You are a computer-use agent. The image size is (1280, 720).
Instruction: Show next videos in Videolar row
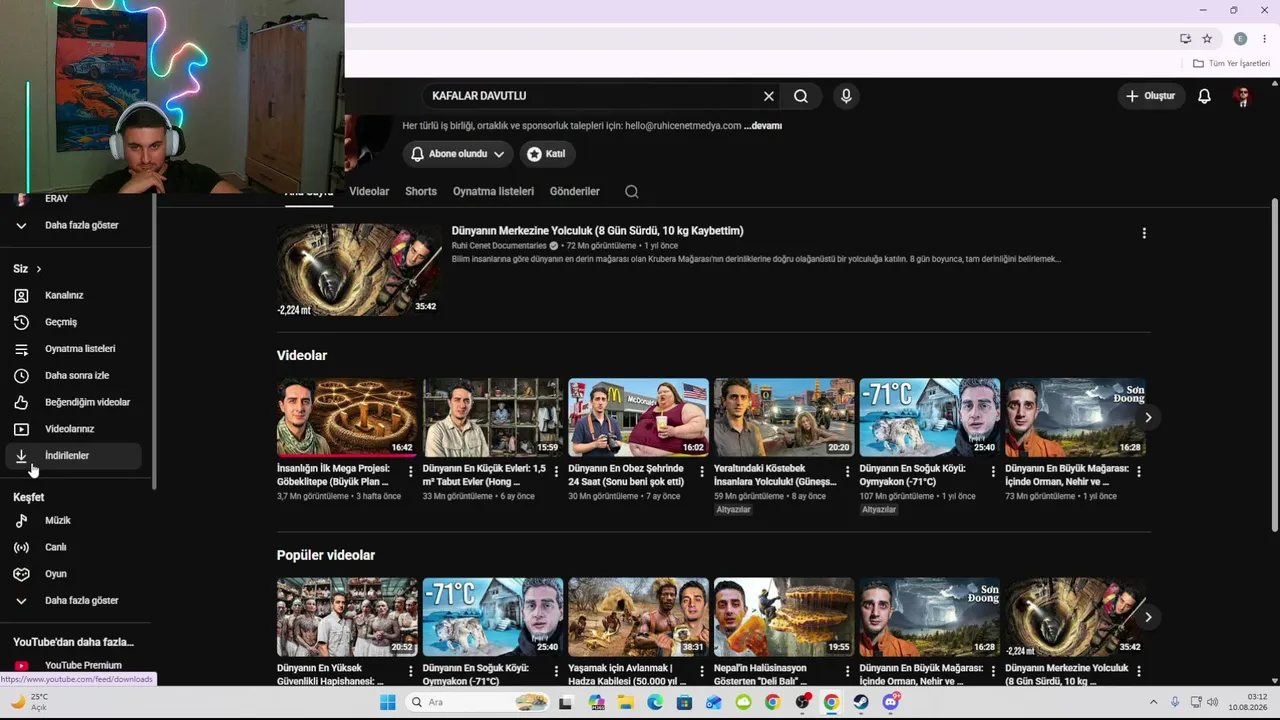coord(1148,417)
